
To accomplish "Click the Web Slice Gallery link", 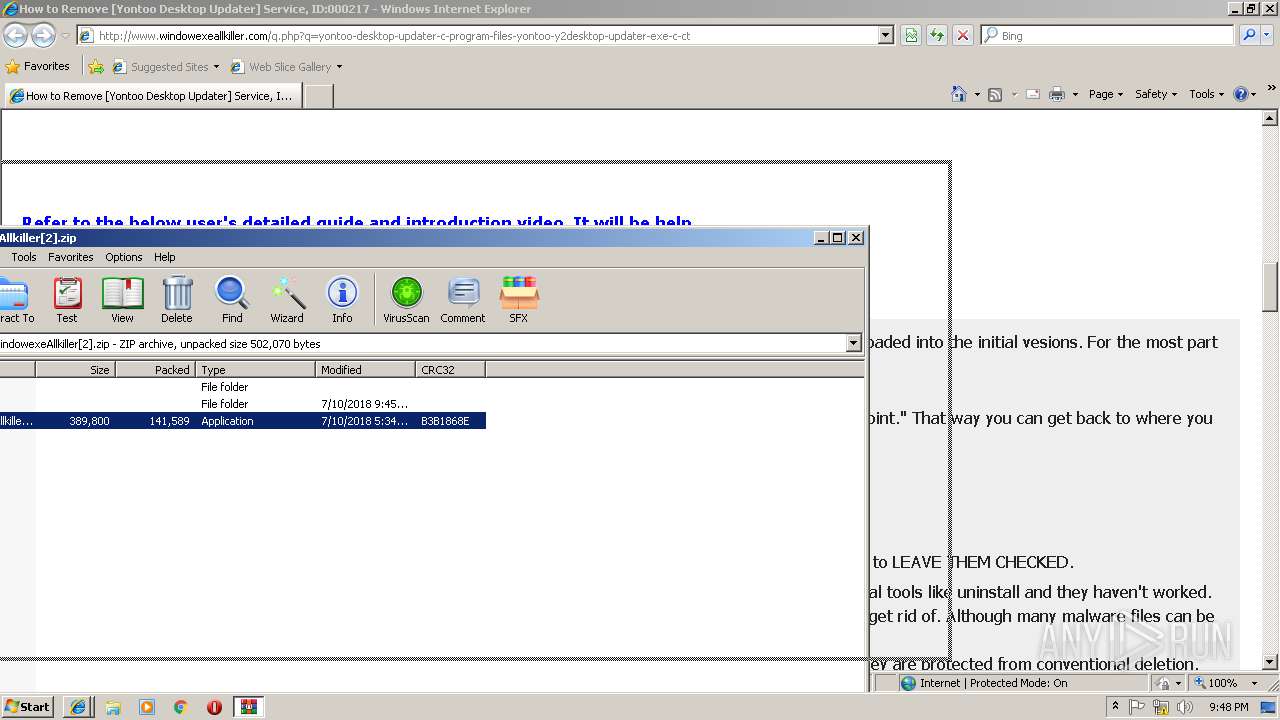I will pos(287,67).
